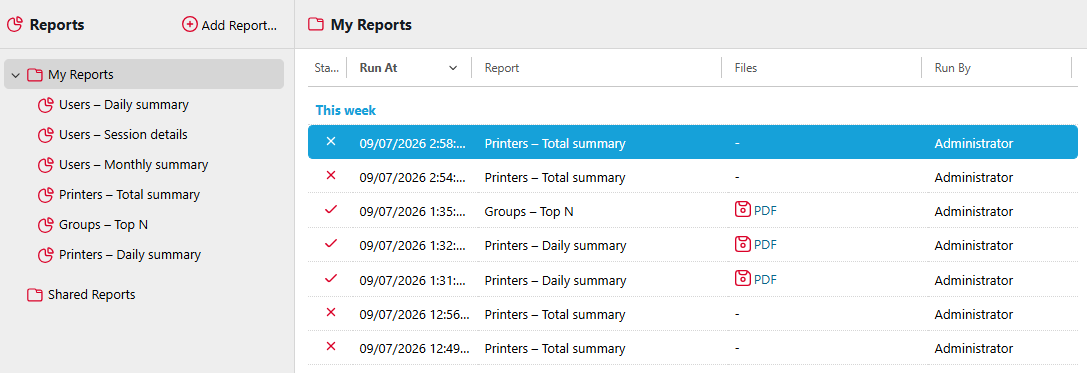Open PDF link for 1:31 Printers – Daily summary
Screen dimensions: 1087x373
point(765,279)
